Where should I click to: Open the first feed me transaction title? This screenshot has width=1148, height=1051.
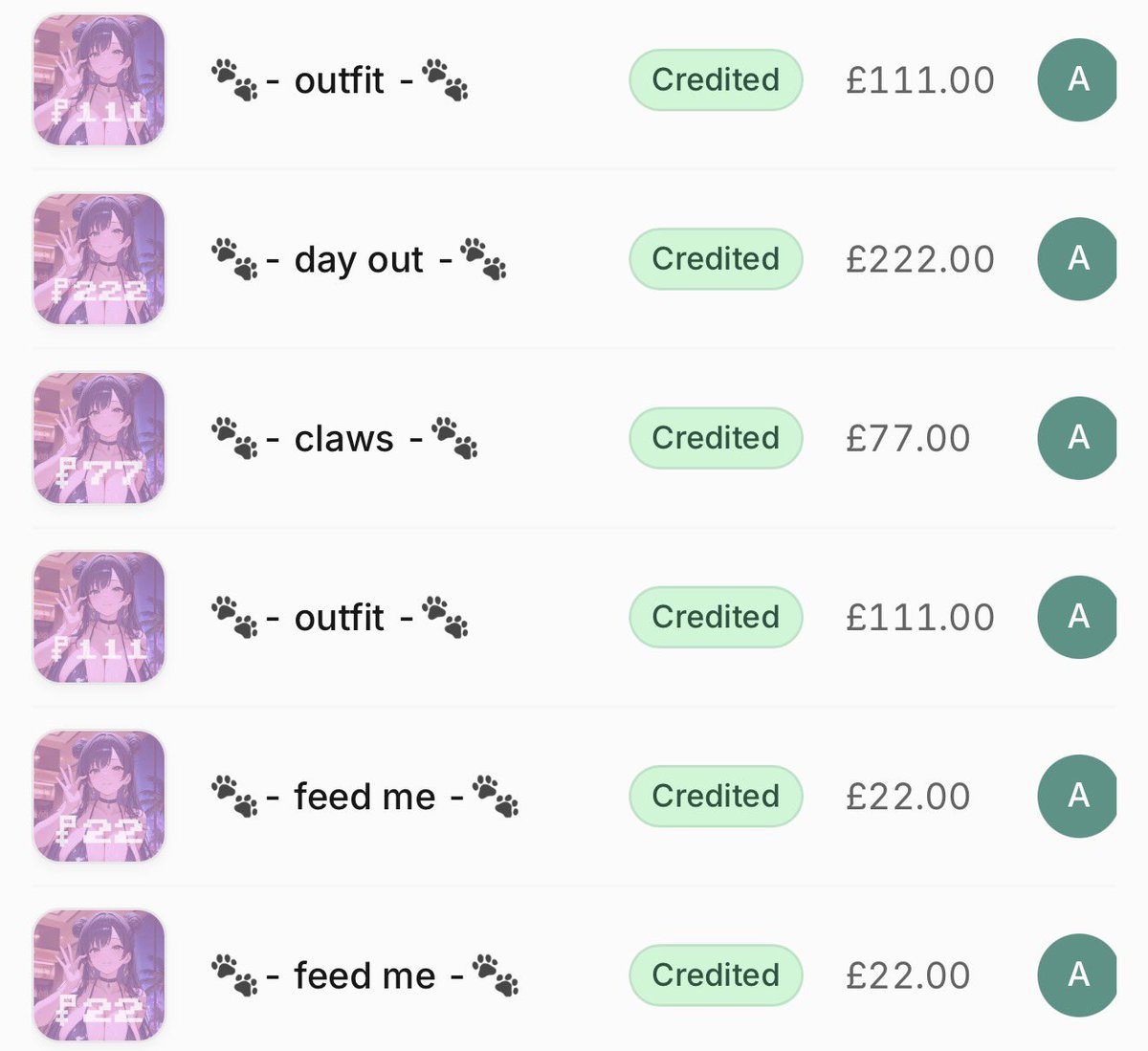pos(364,796)
